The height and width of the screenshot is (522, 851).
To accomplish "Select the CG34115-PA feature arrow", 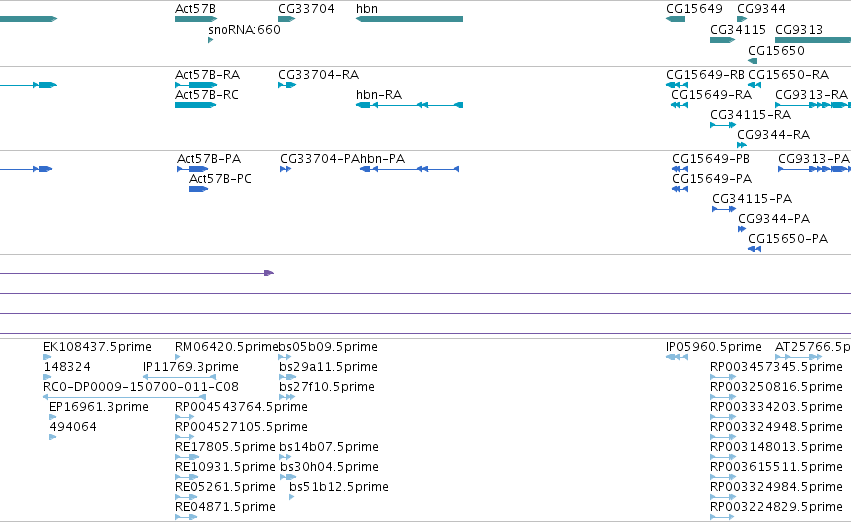I will [724, 209].
